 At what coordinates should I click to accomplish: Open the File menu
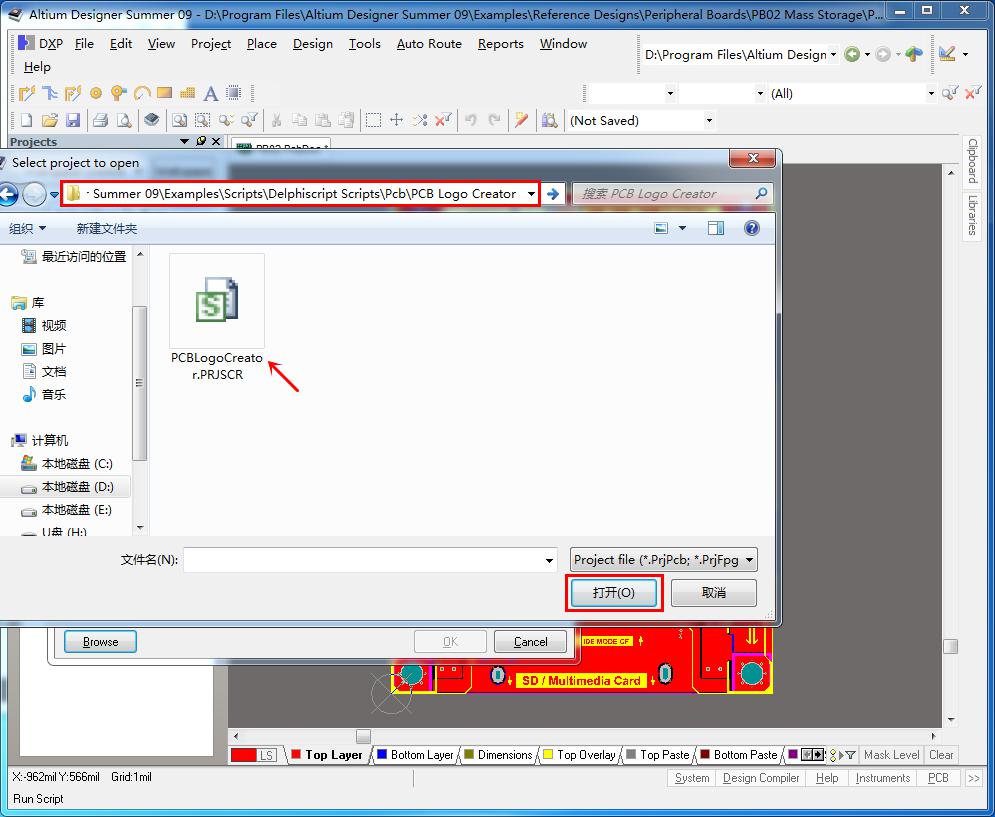tap(84, 43)
